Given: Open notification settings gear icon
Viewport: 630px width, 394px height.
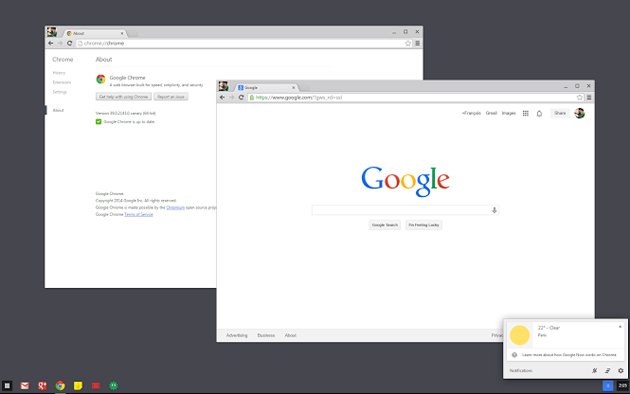Looking at the screenshot, I should tap(620, 370).
